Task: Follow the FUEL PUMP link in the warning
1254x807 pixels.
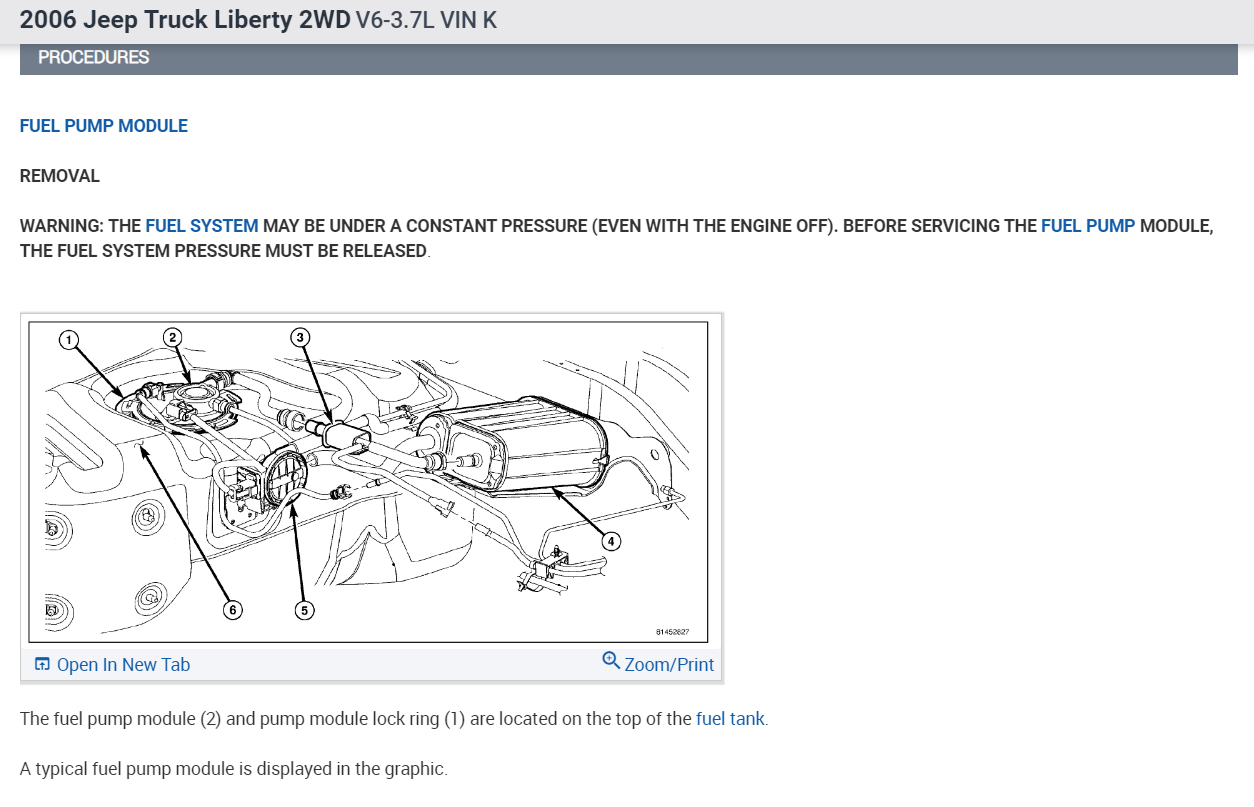Action: coord(1088,226)
